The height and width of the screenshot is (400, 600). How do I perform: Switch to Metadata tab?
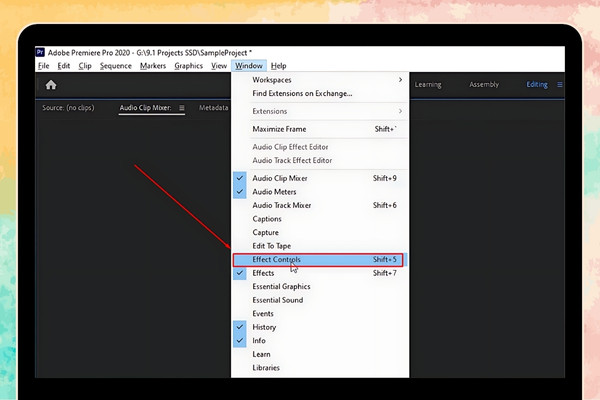tap(213, 108)
